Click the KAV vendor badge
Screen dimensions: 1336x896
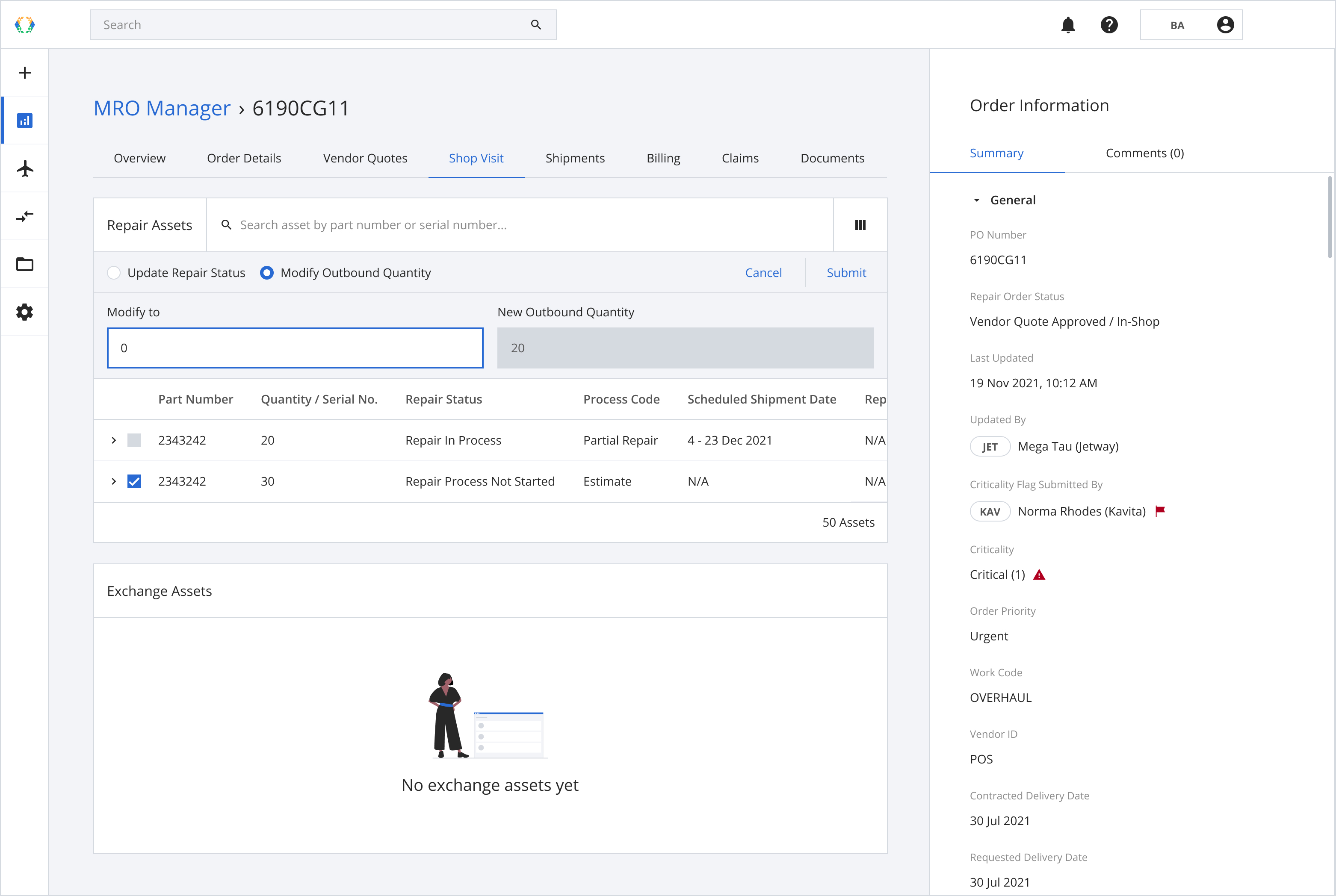(990, 511)
